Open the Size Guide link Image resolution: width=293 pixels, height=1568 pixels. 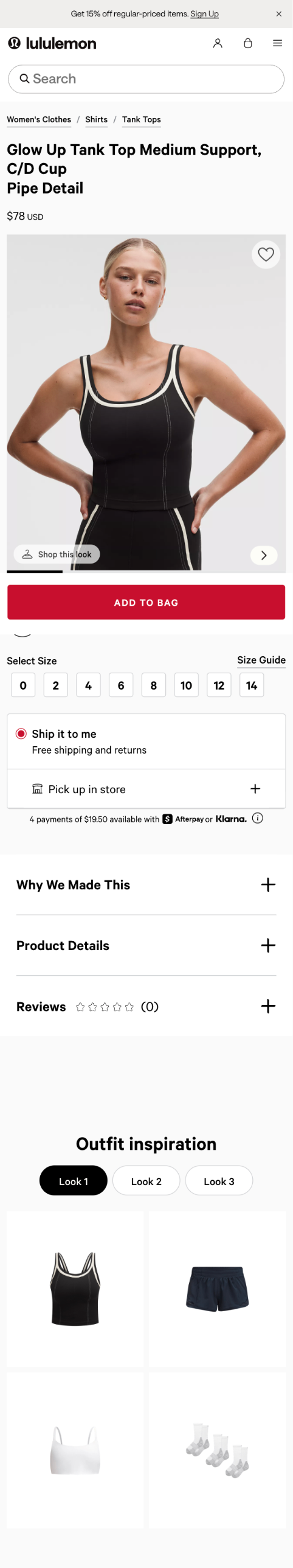[261, 660]
